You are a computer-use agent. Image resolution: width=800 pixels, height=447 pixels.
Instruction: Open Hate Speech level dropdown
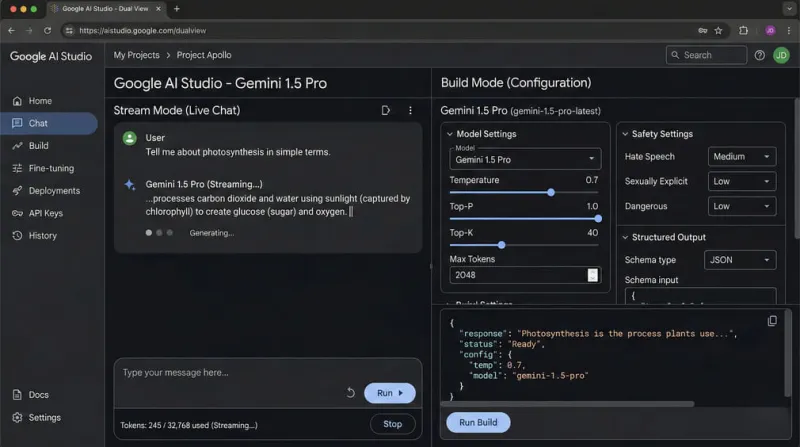[x=742, y=157]
